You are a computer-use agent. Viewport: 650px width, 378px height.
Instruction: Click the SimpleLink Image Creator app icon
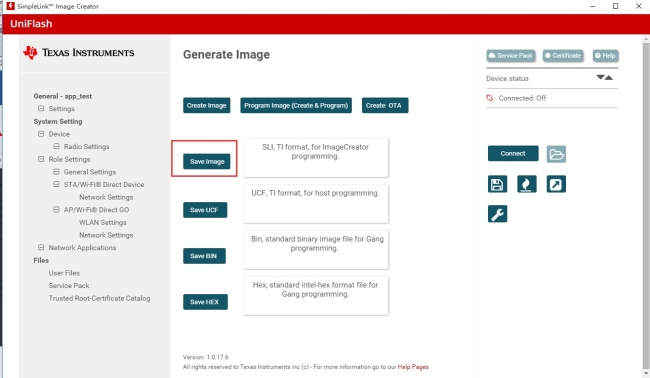(x=10, y=6)
